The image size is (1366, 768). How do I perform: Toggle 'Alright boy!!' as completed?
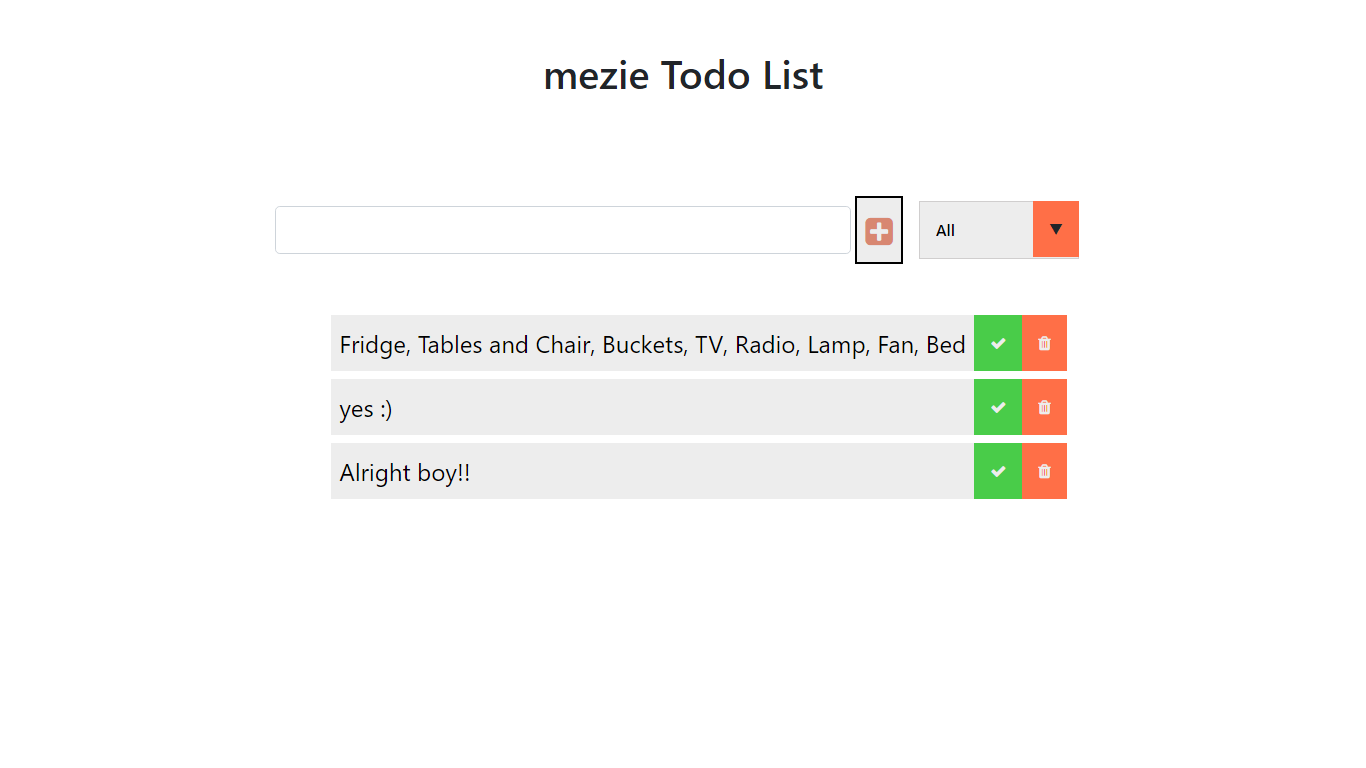click(998, 471)
